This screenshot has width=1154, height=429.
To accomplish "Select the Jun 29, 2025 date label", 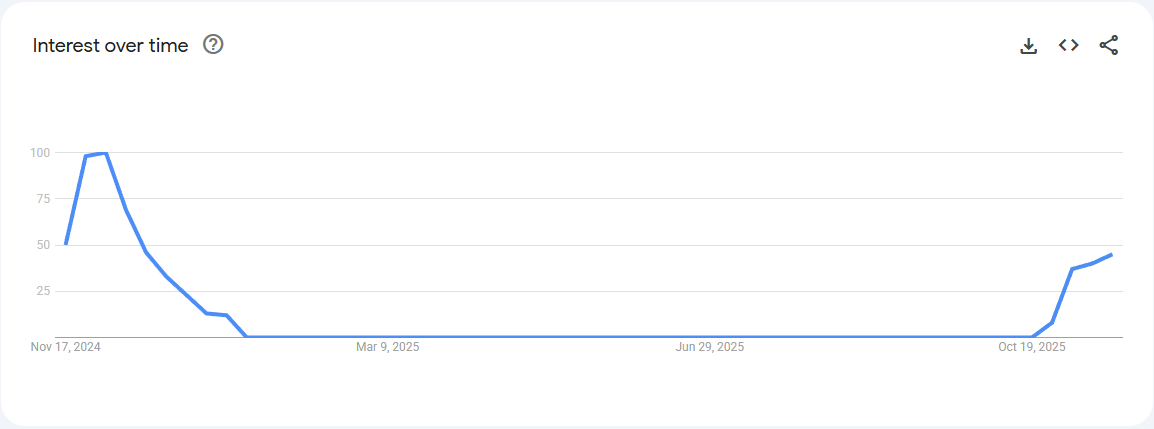I will click(x=710, y=348).
